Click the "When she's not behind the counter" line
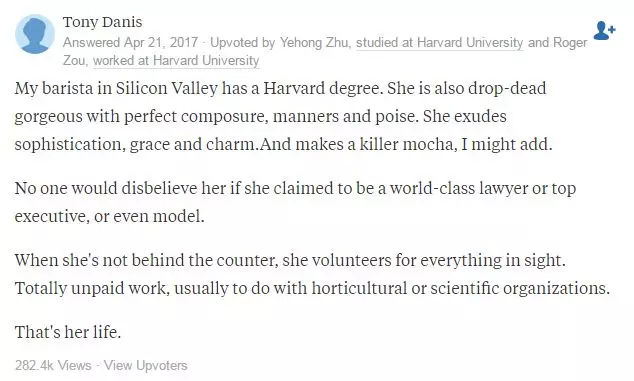634x381 pixels. click(290, 260)
